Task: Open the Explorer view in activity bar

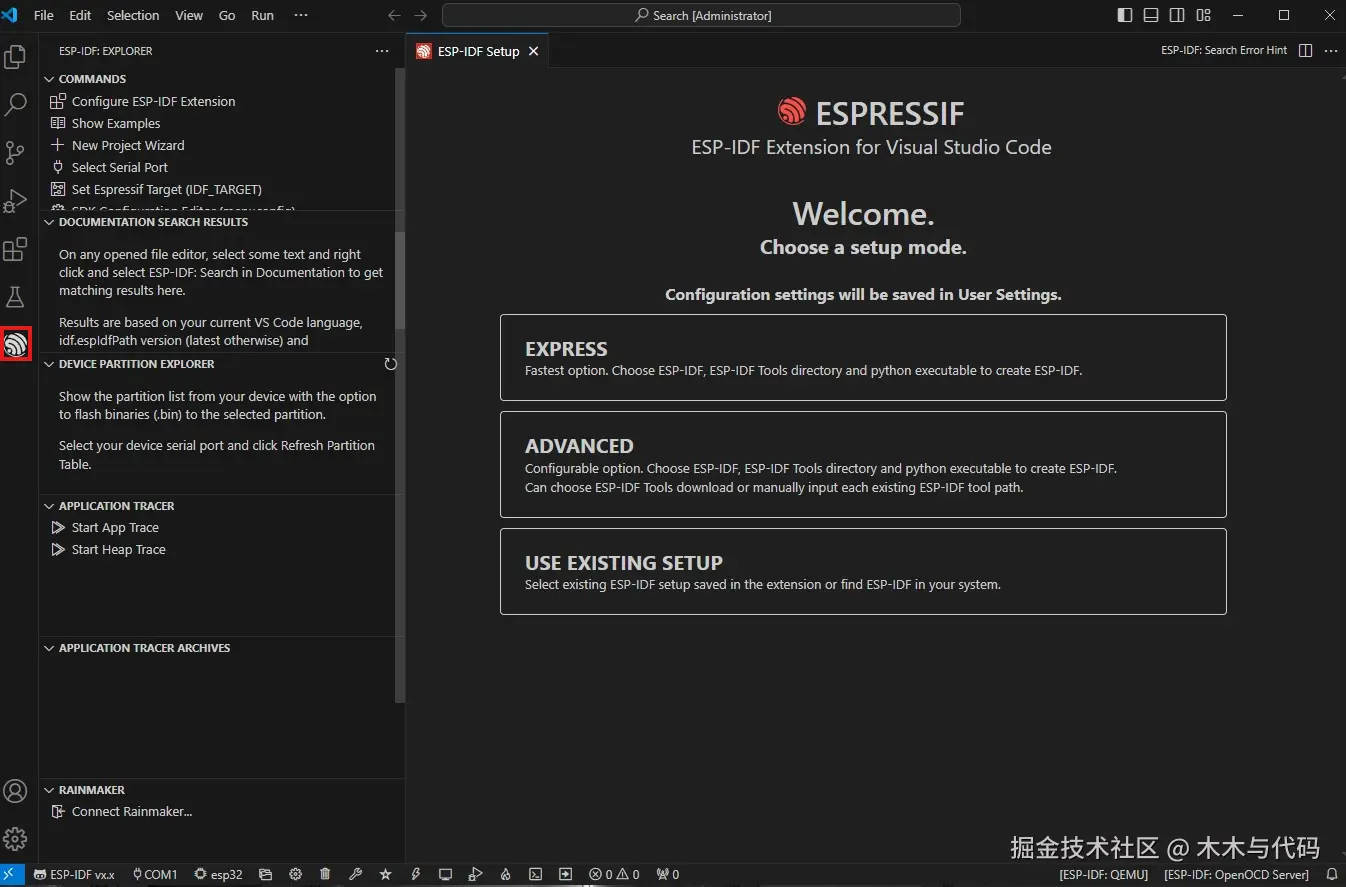Action: coord(15,57)
